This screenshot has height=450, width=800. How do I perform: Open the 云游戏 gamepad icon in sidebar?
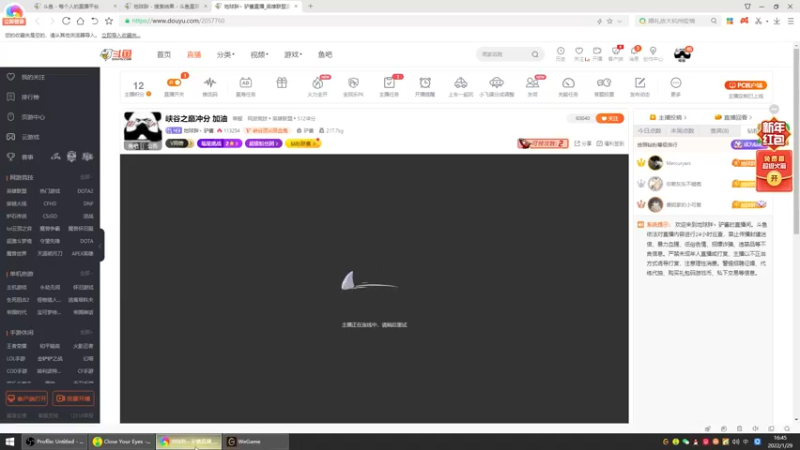click(11, 137)
